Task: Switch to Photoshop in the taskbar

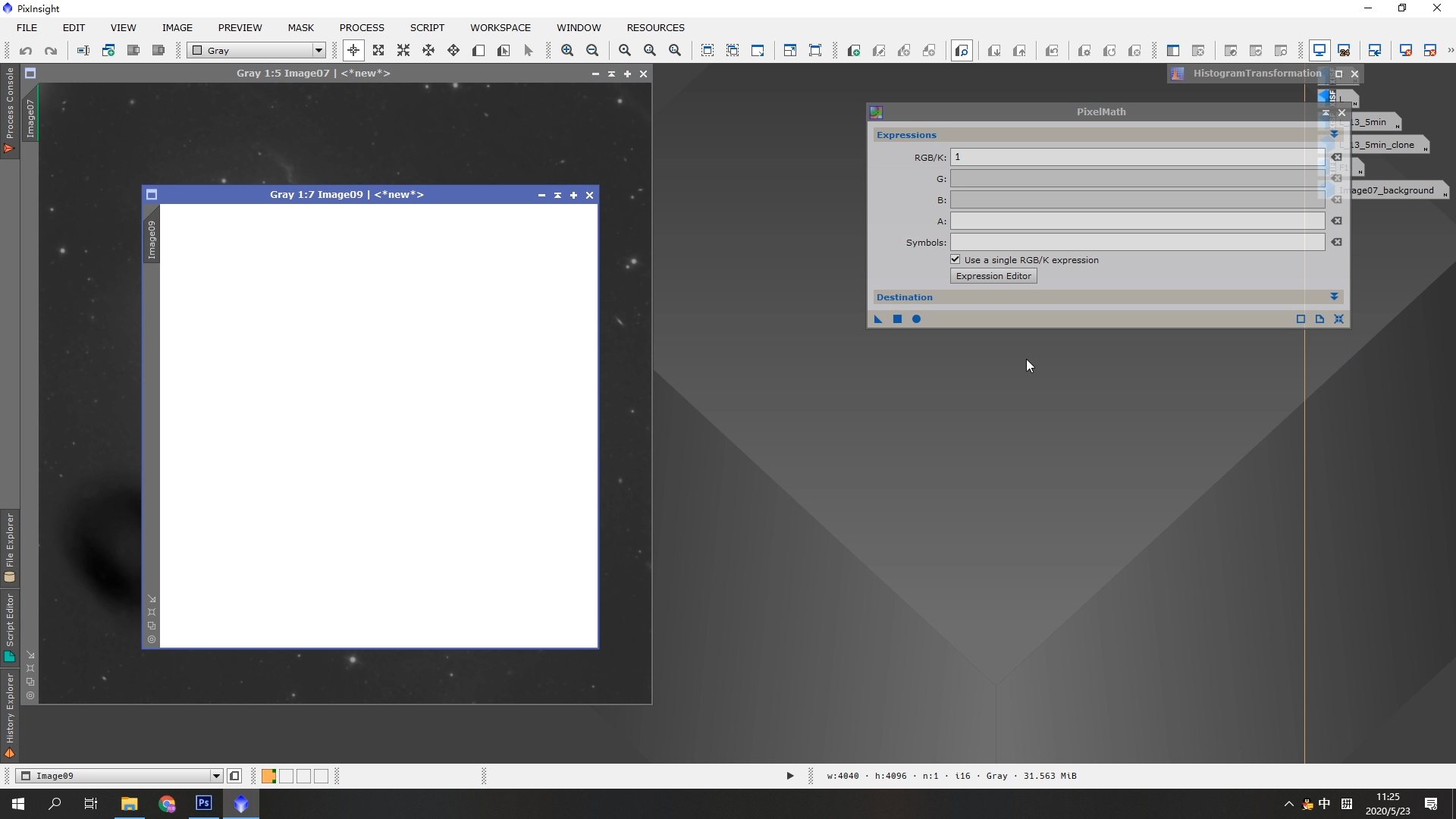Action: (204, 804)
